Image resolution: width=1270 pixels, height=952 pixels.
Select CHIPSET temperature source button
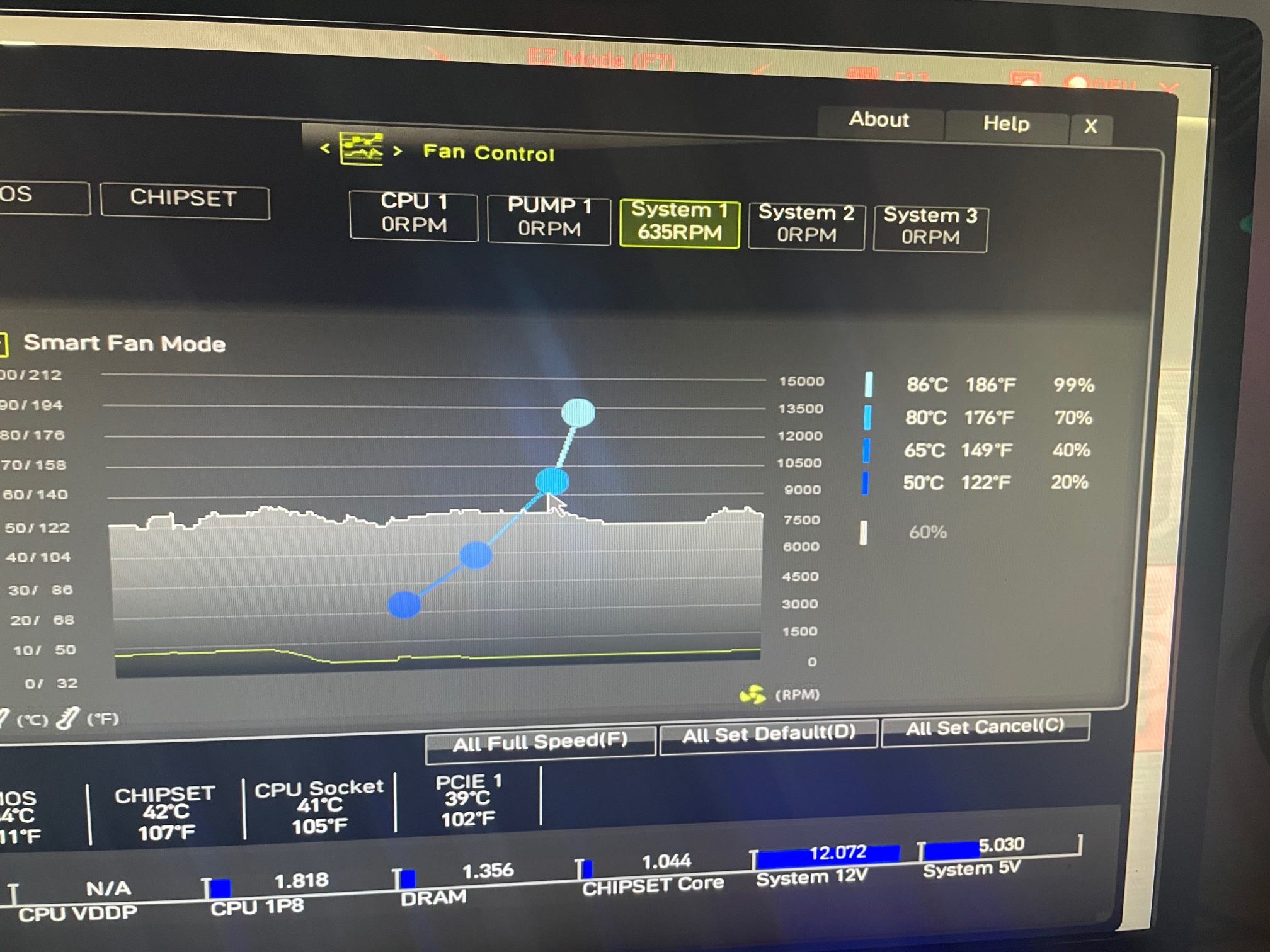(183, 199)
